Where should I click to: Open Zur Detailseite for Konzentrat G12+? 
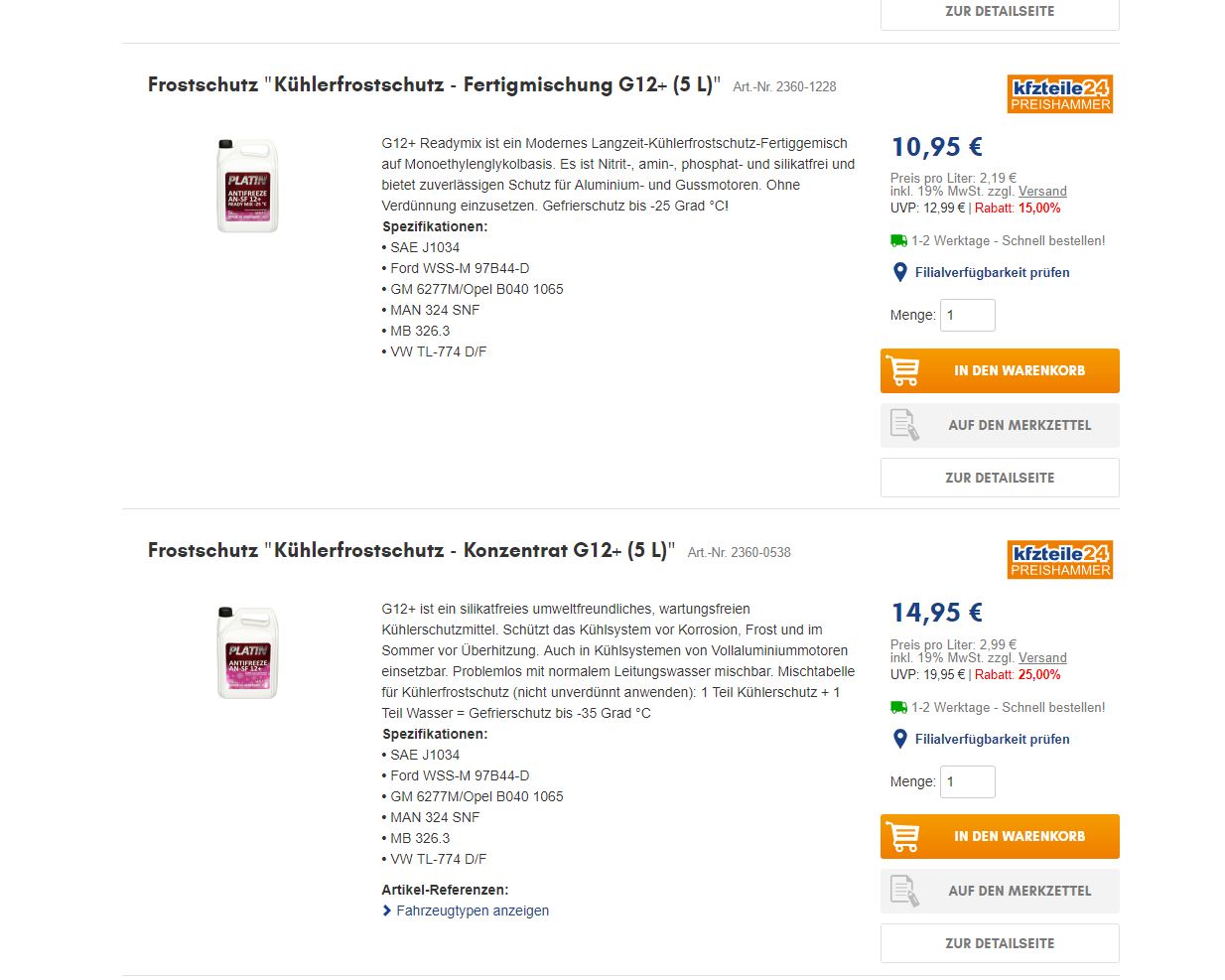pos(1000,943)
